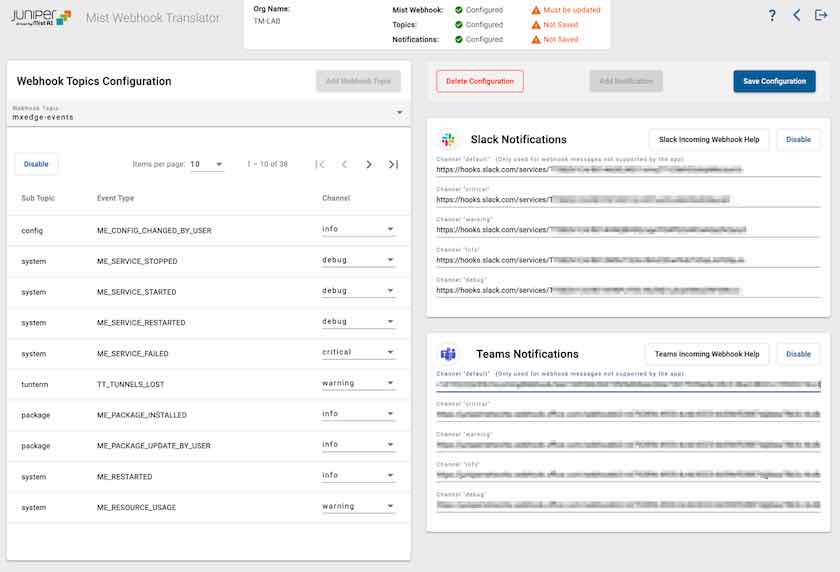The height and width of the screenshot is (572, 840).
Task: Click green check beside Mist Webhook Configured
Action: [x=459, y=10]
